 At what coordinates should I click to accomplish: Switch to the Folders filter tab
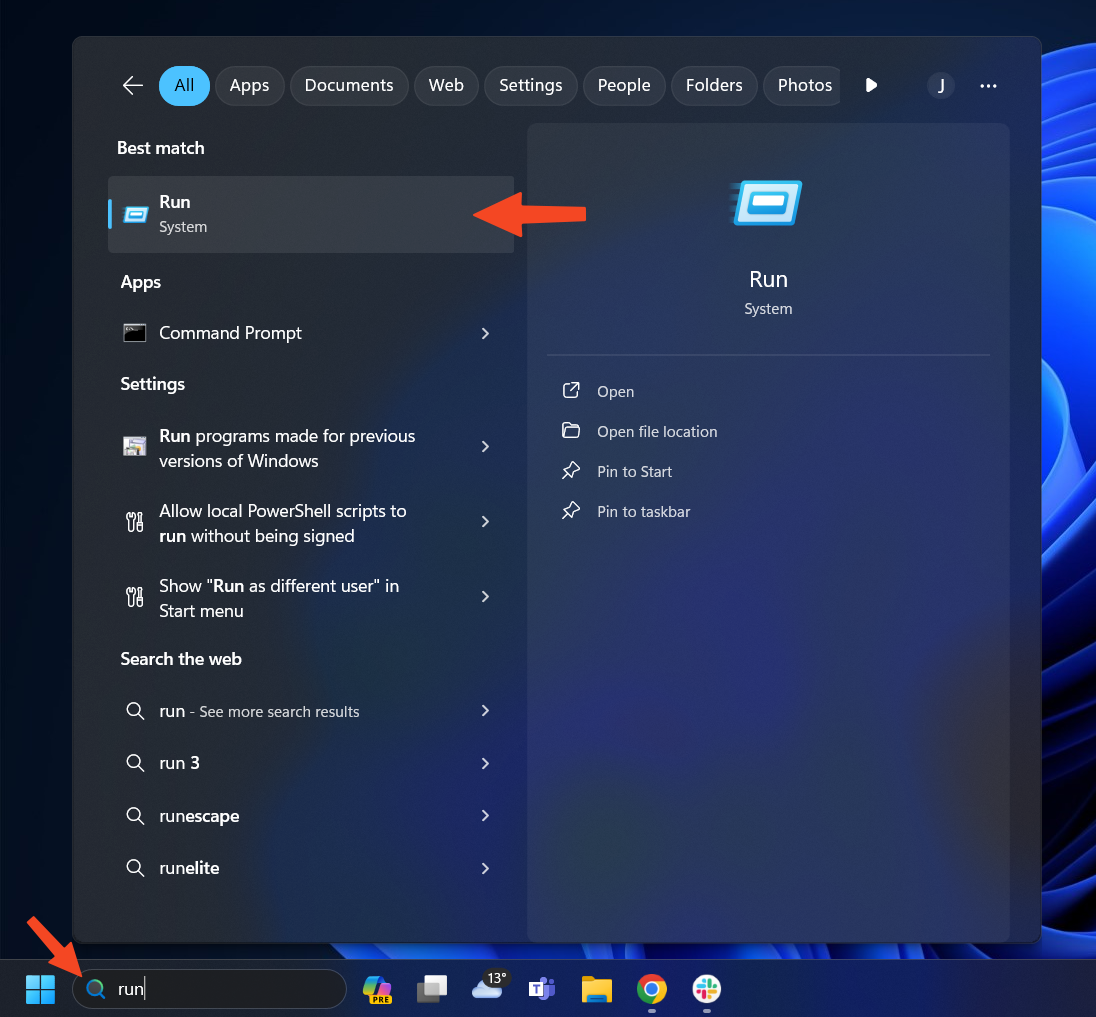[x=714, y=85]
